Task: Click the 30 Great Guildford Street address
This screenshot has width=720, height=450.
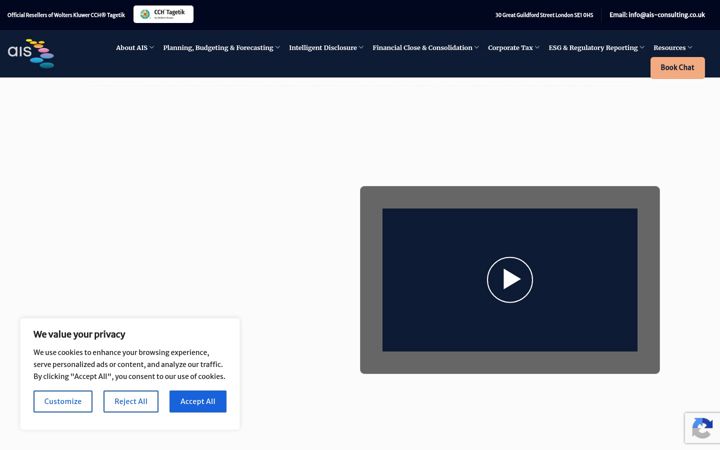Action: [544, 15]
